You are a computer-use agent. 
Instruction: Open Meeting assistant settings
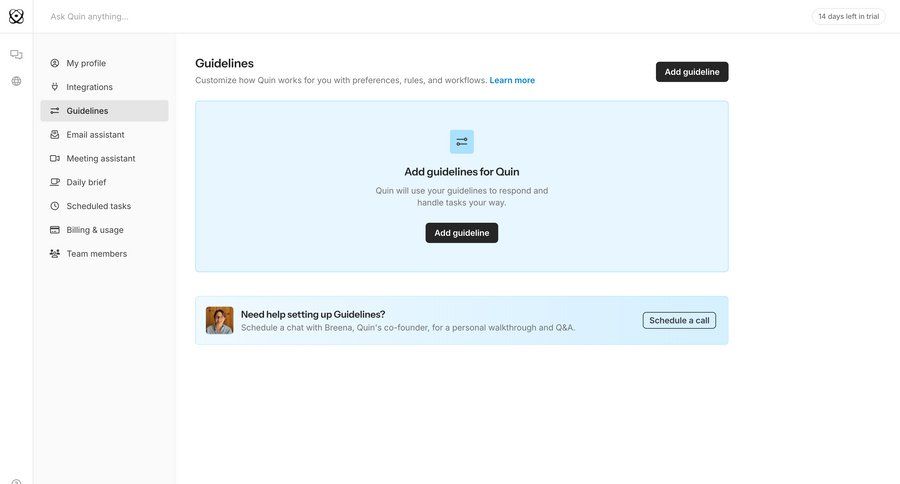pyautogui.click(x=104, y=158)
